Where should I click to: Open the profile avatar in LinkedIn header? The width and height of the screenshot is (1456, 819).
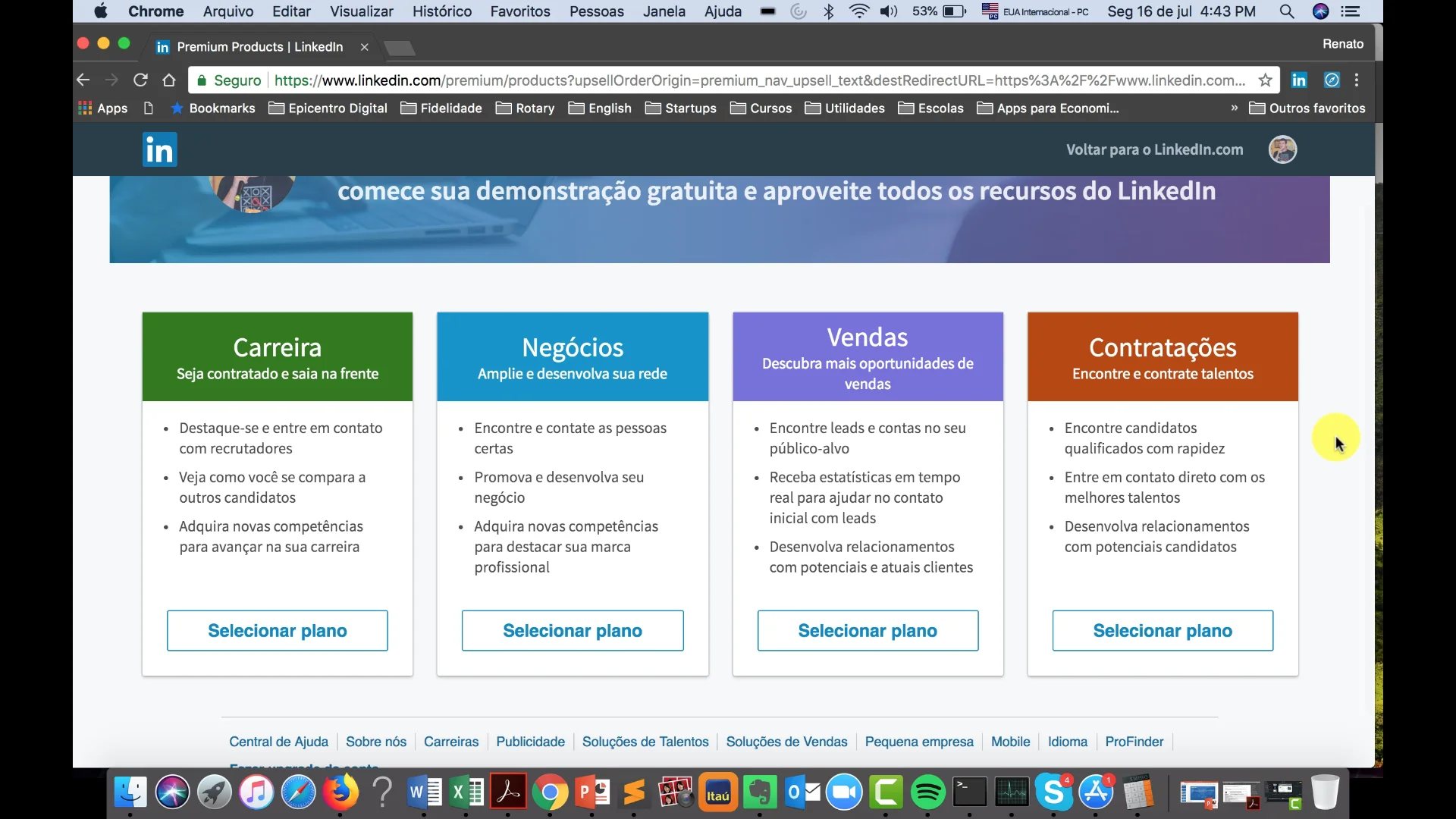click(x=1282, y=149)
